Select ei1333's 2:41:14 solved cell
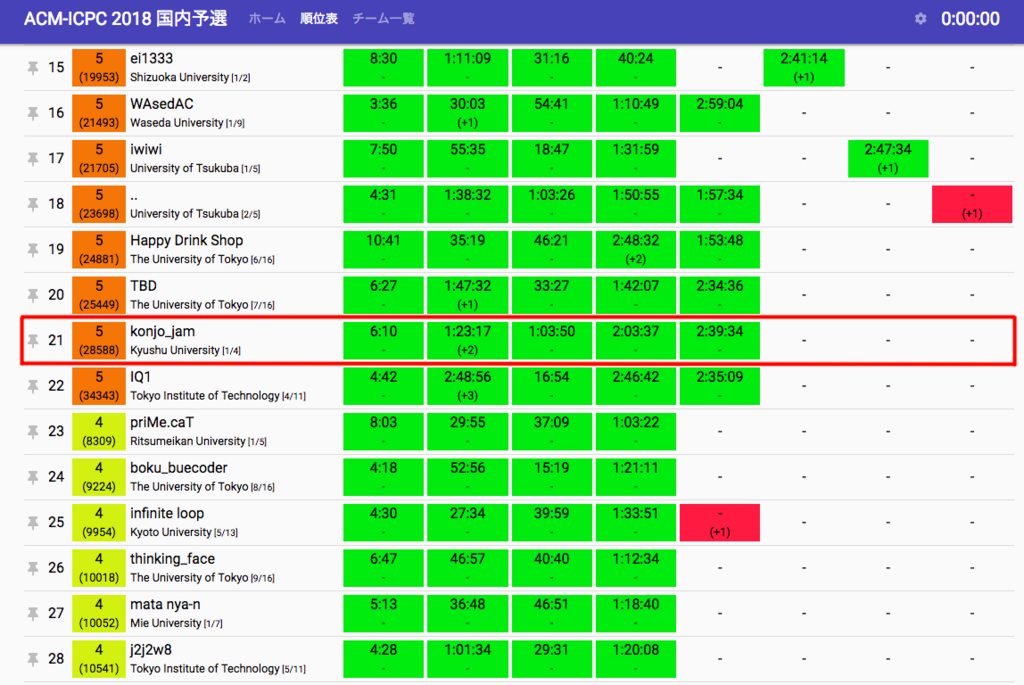 (804, 67)
